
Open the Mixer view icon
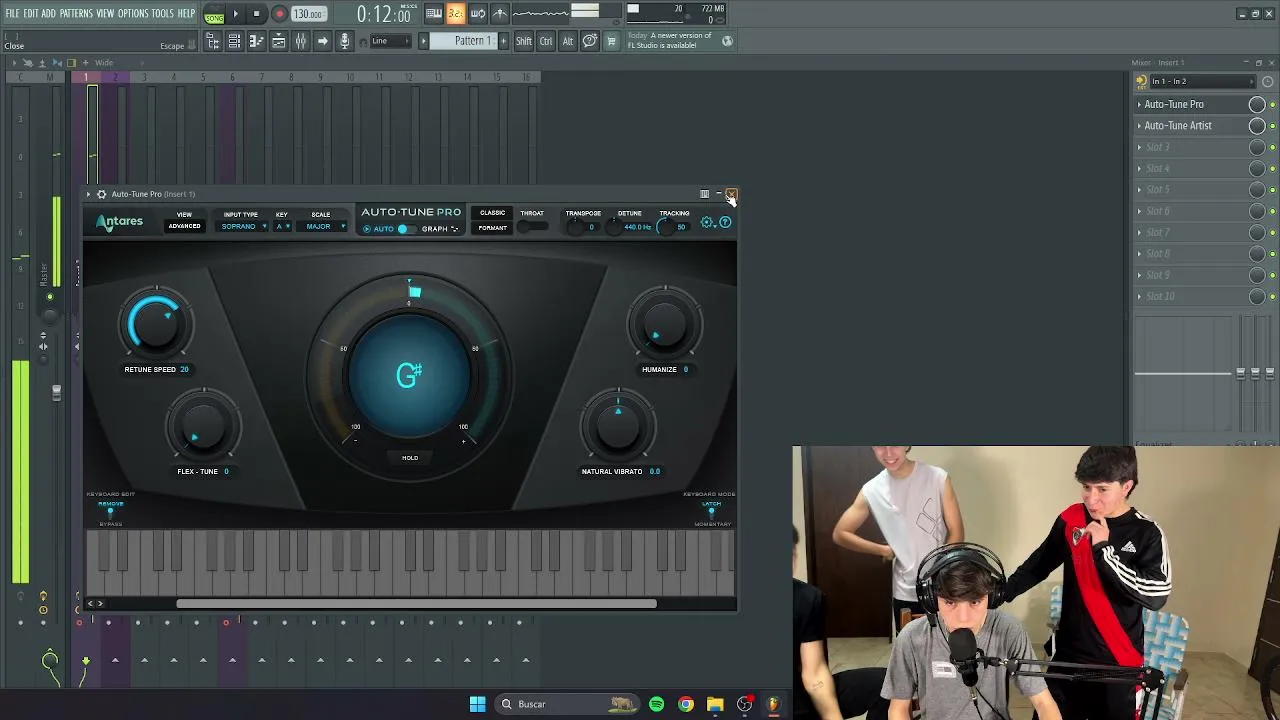[x=300, y=41]
